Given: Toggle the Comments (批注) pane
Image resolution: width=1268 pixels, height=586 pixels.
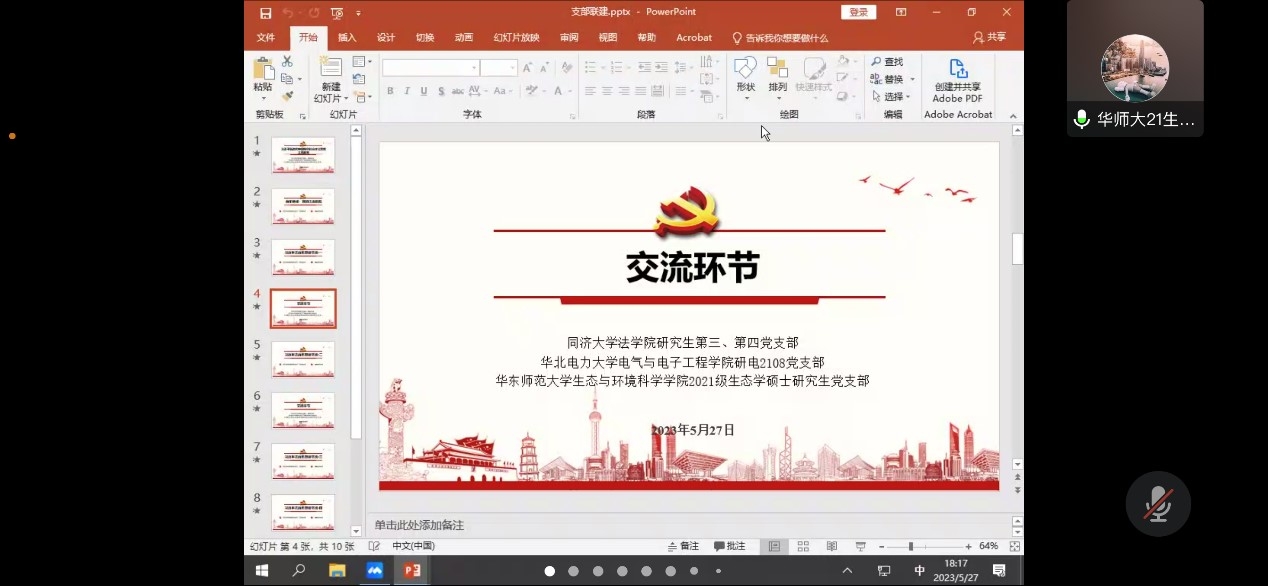Looking at the screenshot, I should tap(730, 547).
